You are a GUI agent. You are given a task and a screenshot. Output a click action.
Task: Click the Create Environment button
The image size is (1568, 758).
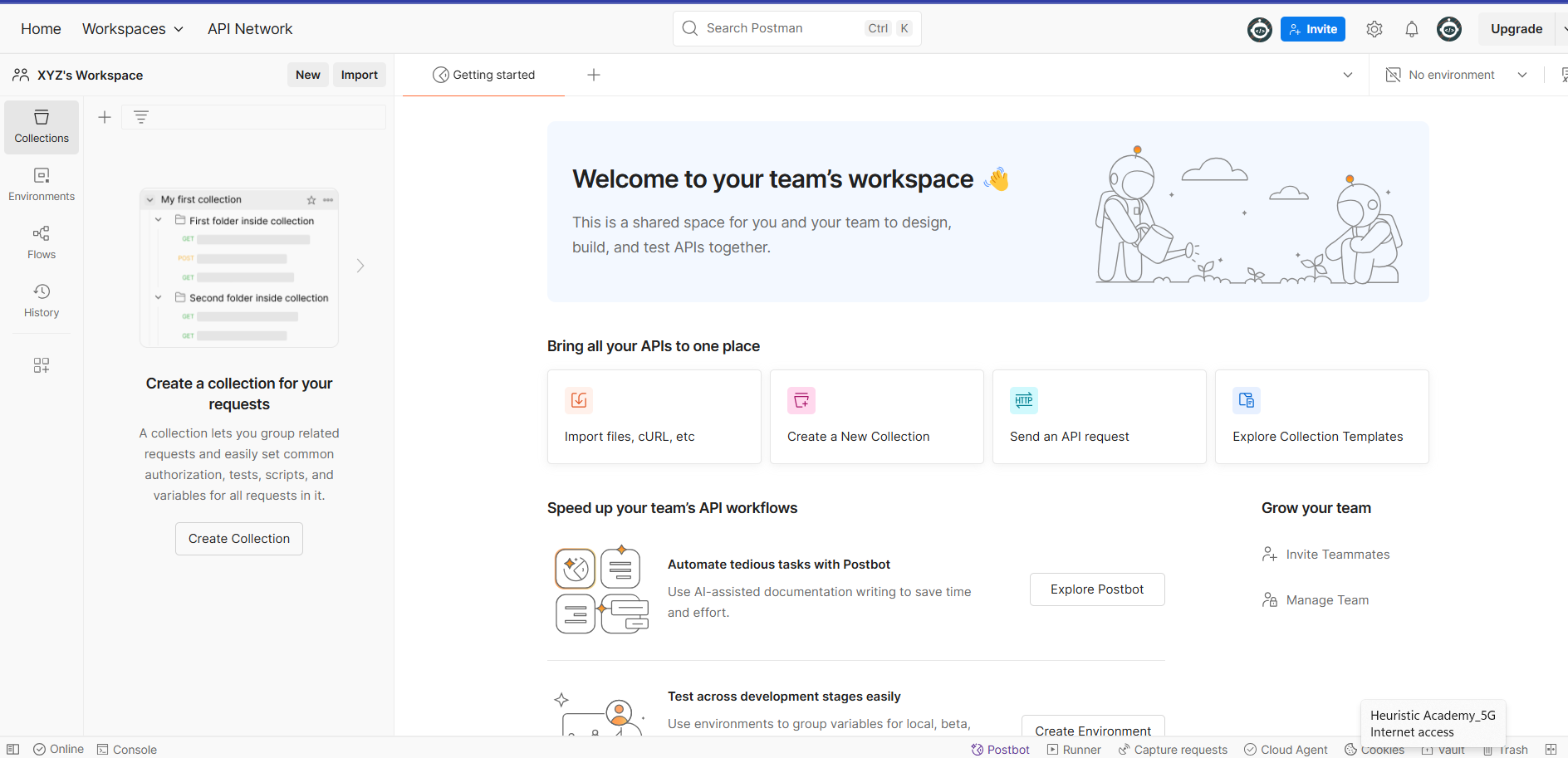click(x=1093, y=726)
